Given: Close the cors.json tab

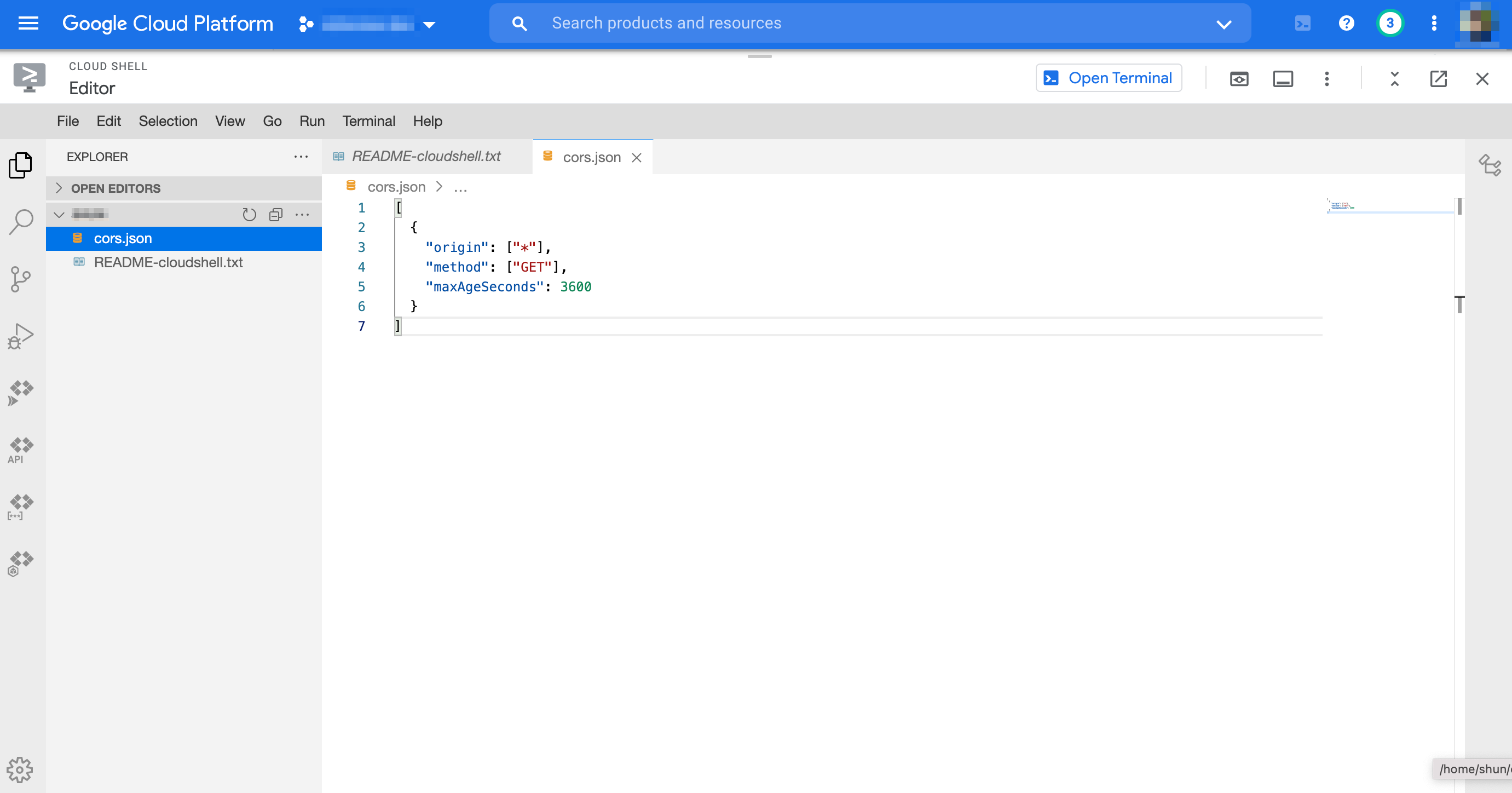Looking at the screenshot, I should (636, 157).
